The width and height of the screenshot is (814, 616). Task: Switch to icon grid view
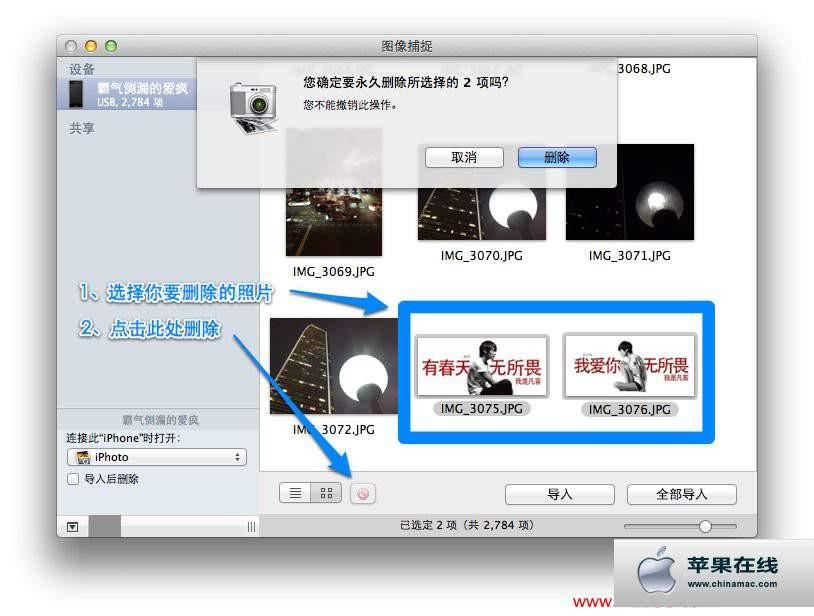(x=326, y=493)
